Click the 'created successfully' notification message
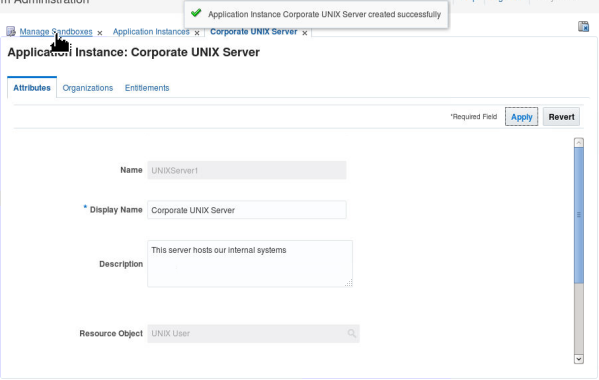This screenshot has height=380, width=599. click(x=324, y=15)
